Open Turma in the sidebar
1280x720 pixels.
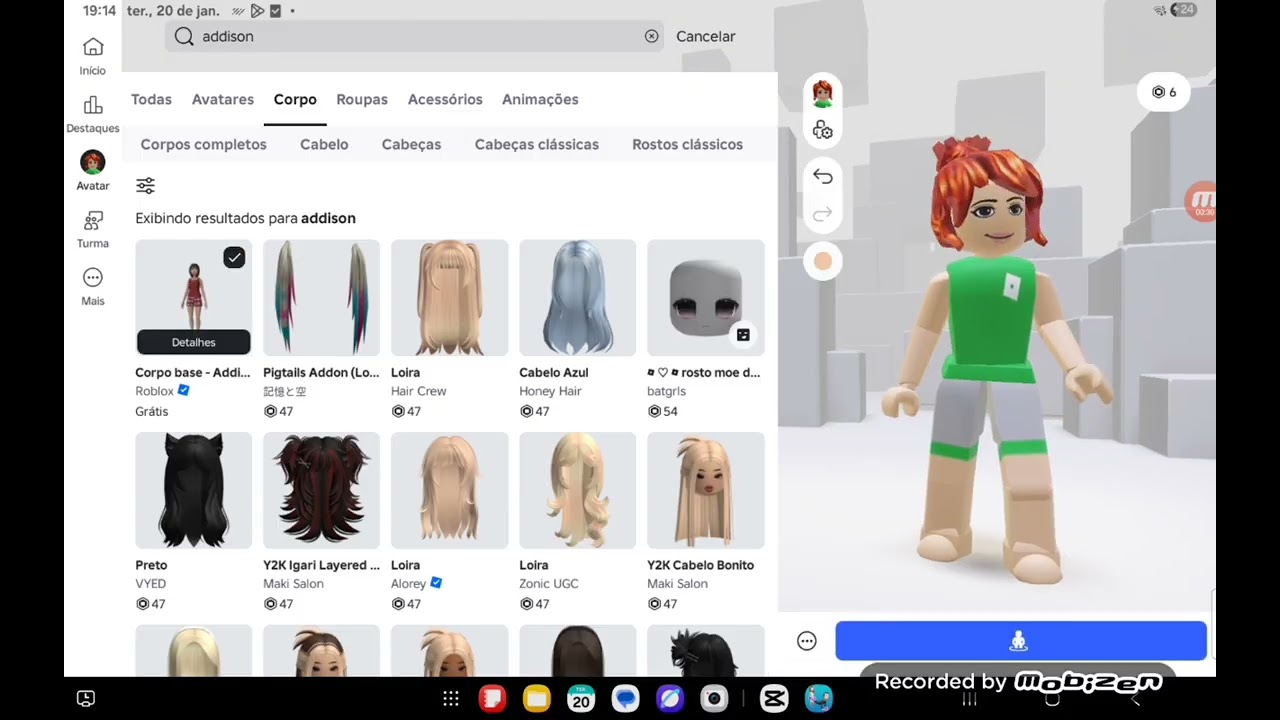93,229
